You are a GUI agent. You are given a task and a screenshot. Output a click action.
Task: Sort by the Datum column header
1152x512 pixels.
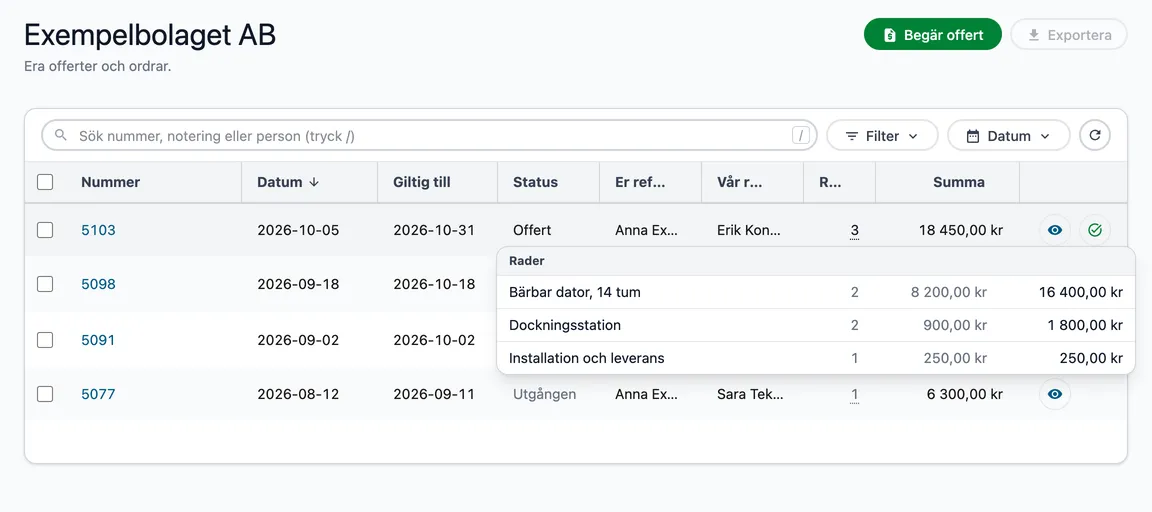279,182
